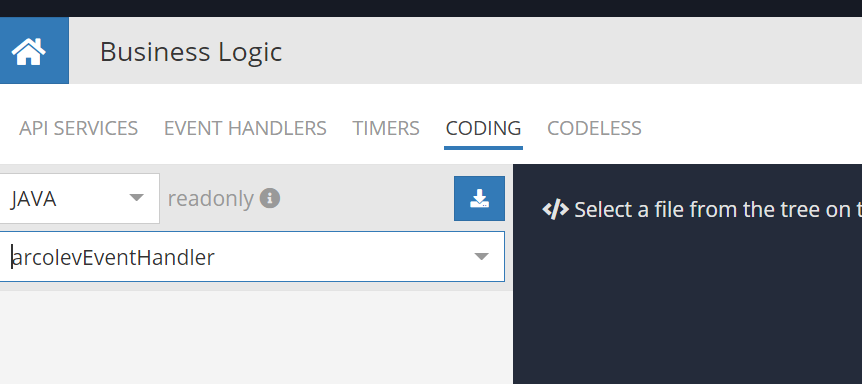
Task: Switch to the CODELESS tab
Action: 594,128
